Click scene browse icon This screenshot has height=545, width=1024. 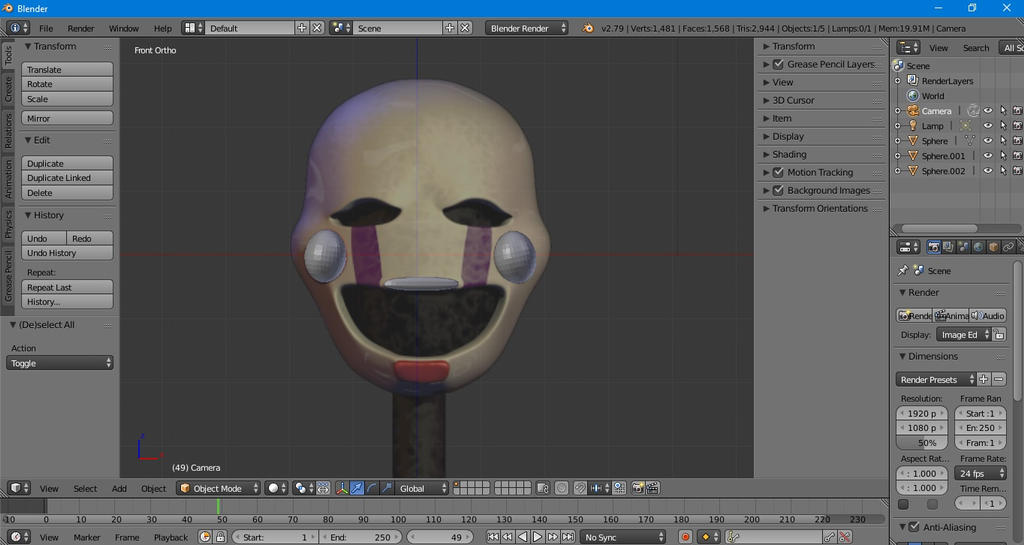pyautogui.click(x=341, y=28)
